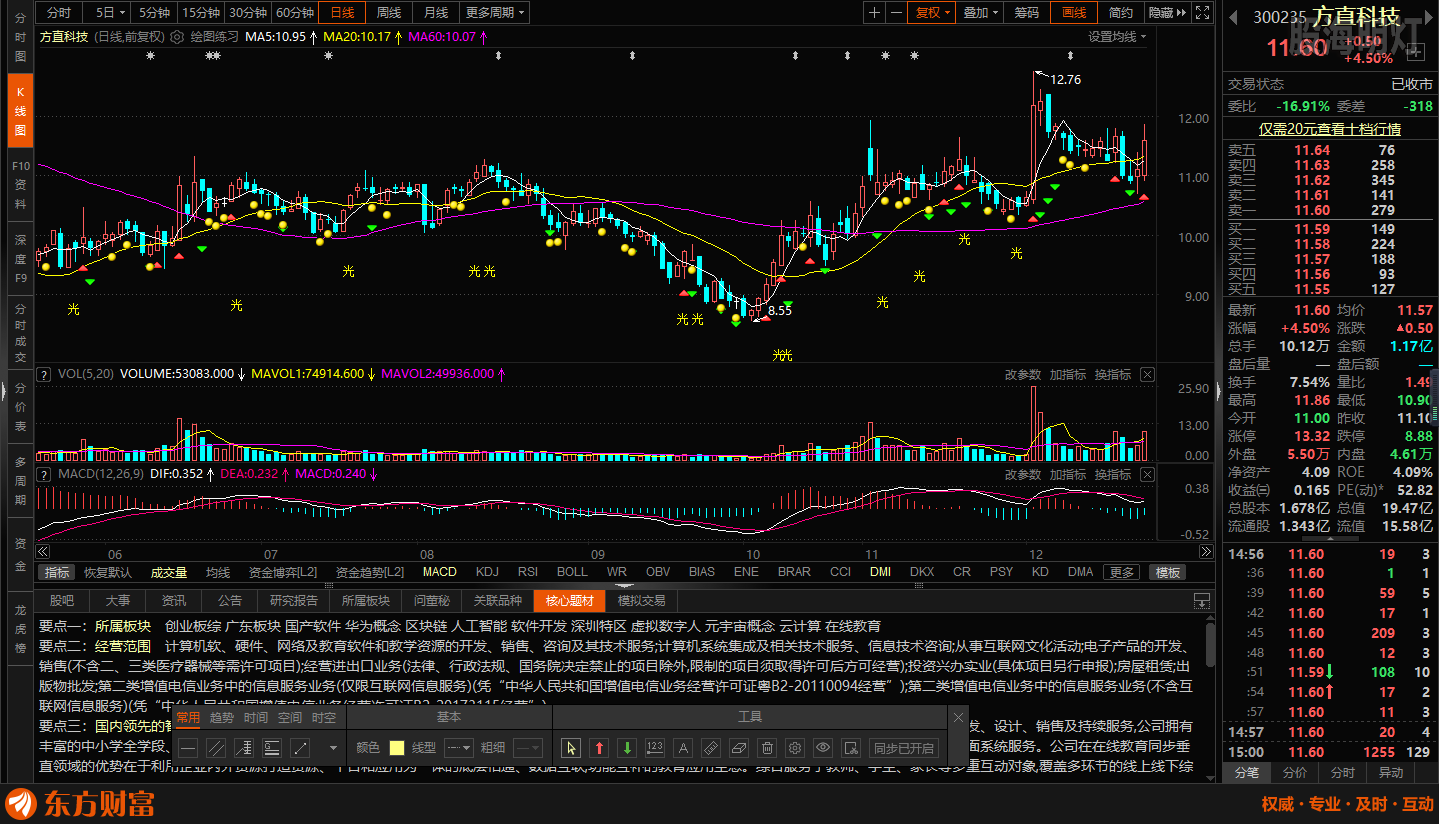1439x824 pixels.
Task: Toggle drawings visibility with eye icon
Action: [x=823, y=747]
